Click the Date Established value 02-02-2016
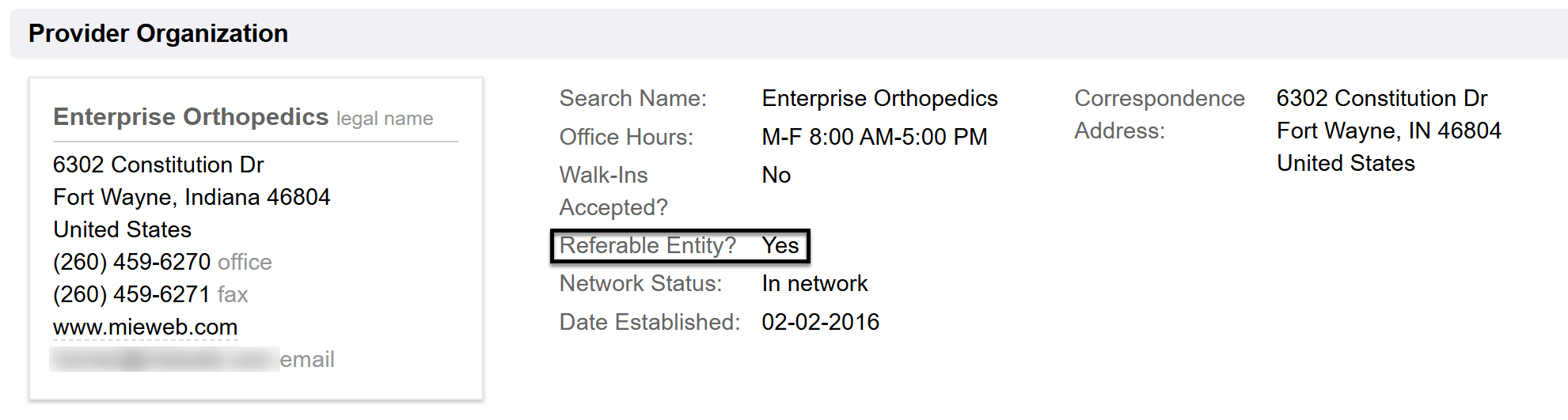This screenshot has width=1568, height=420. point(820,322)
